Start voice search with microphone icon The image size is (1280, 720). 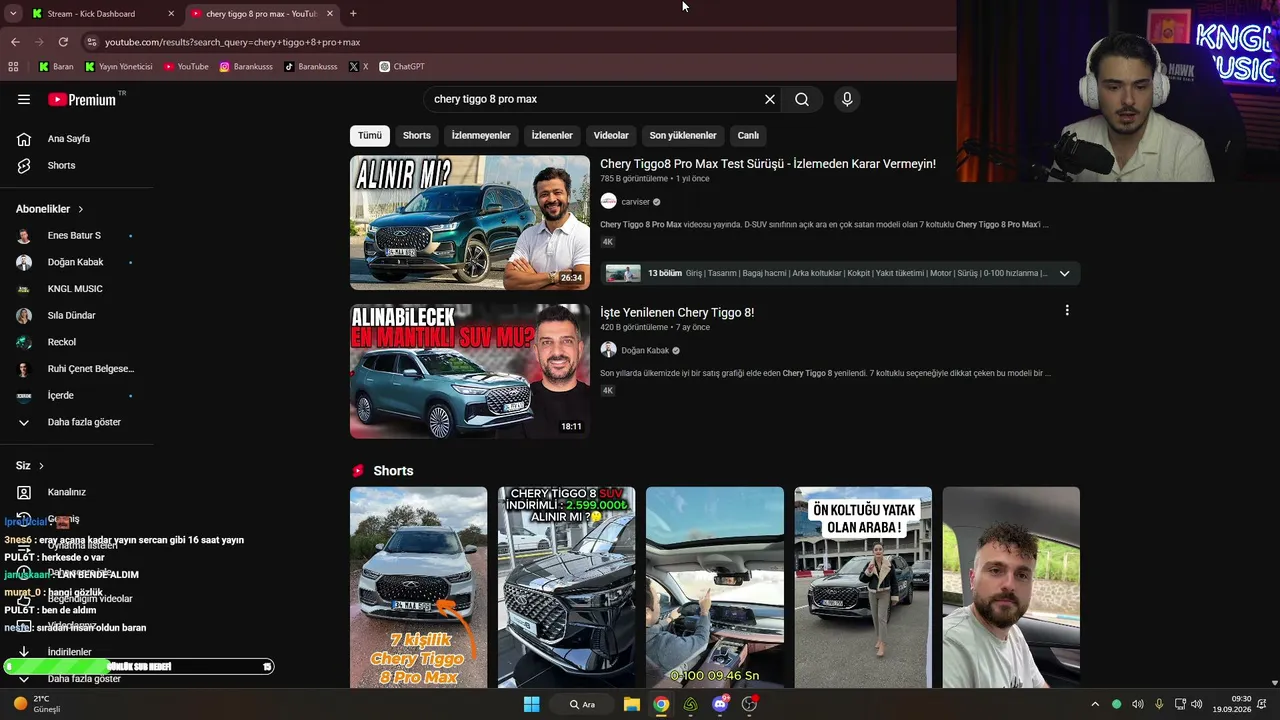pos(847,99)
